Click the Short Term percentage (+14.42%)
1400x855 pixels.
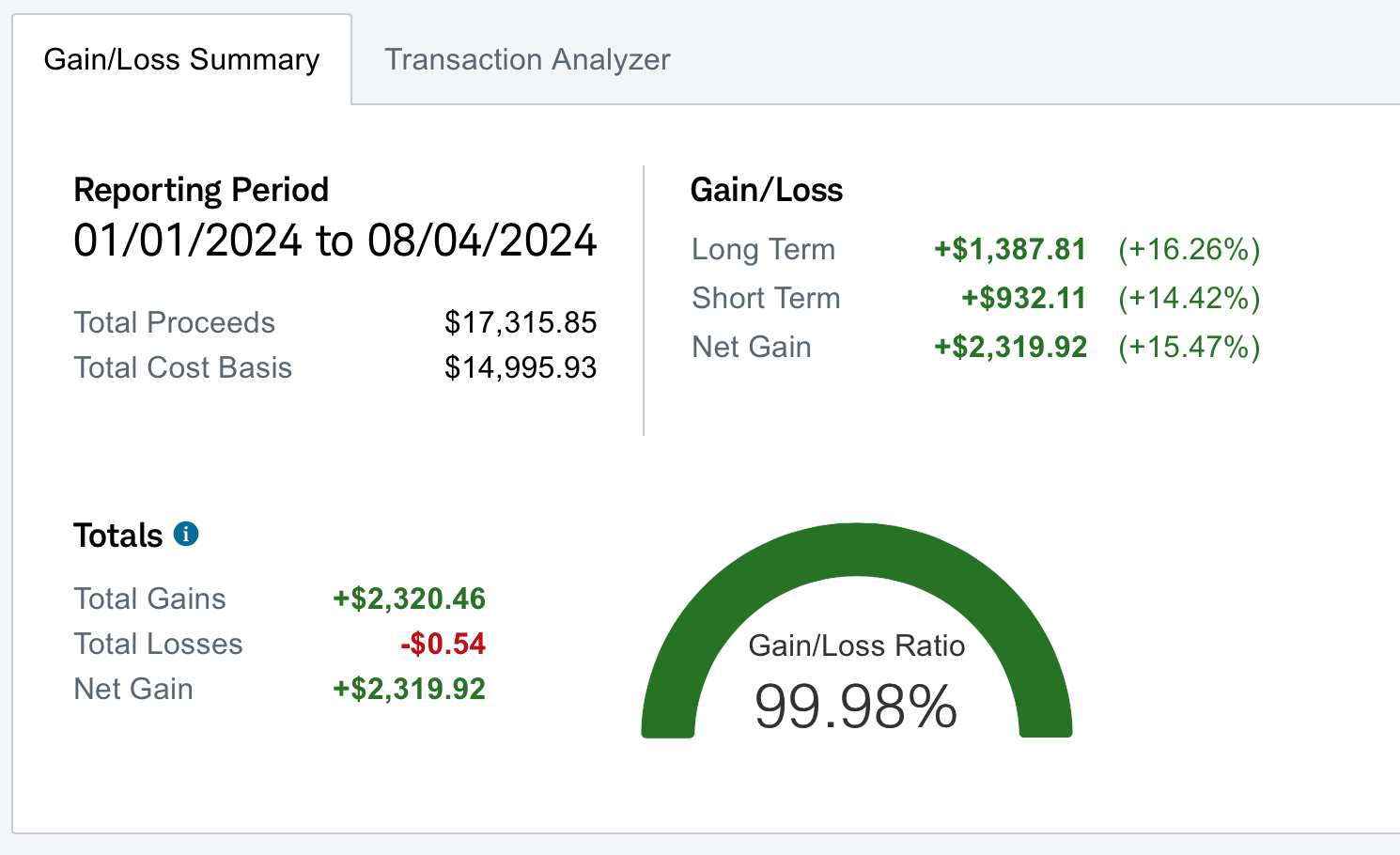coord(1189,298)
